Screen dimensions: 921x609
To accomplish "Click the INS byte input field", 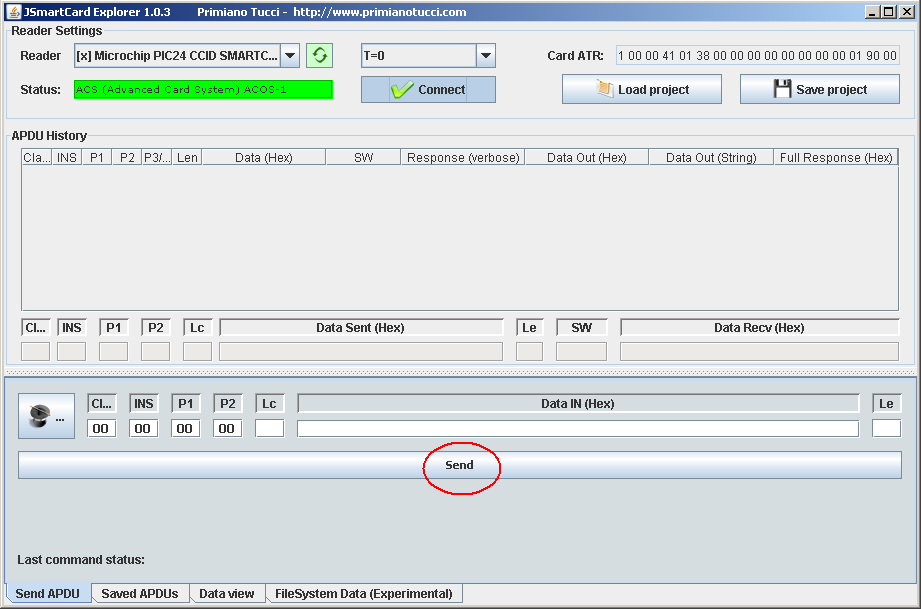I will 143,428.
